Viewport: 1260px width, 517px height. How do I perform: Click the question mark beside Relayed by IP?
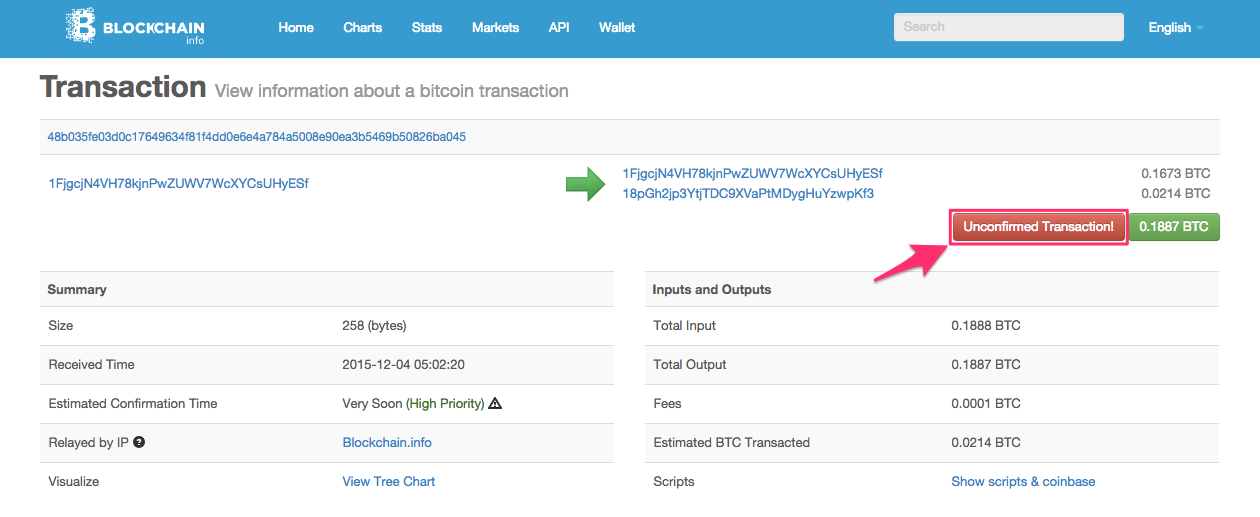tap(139, 442)
